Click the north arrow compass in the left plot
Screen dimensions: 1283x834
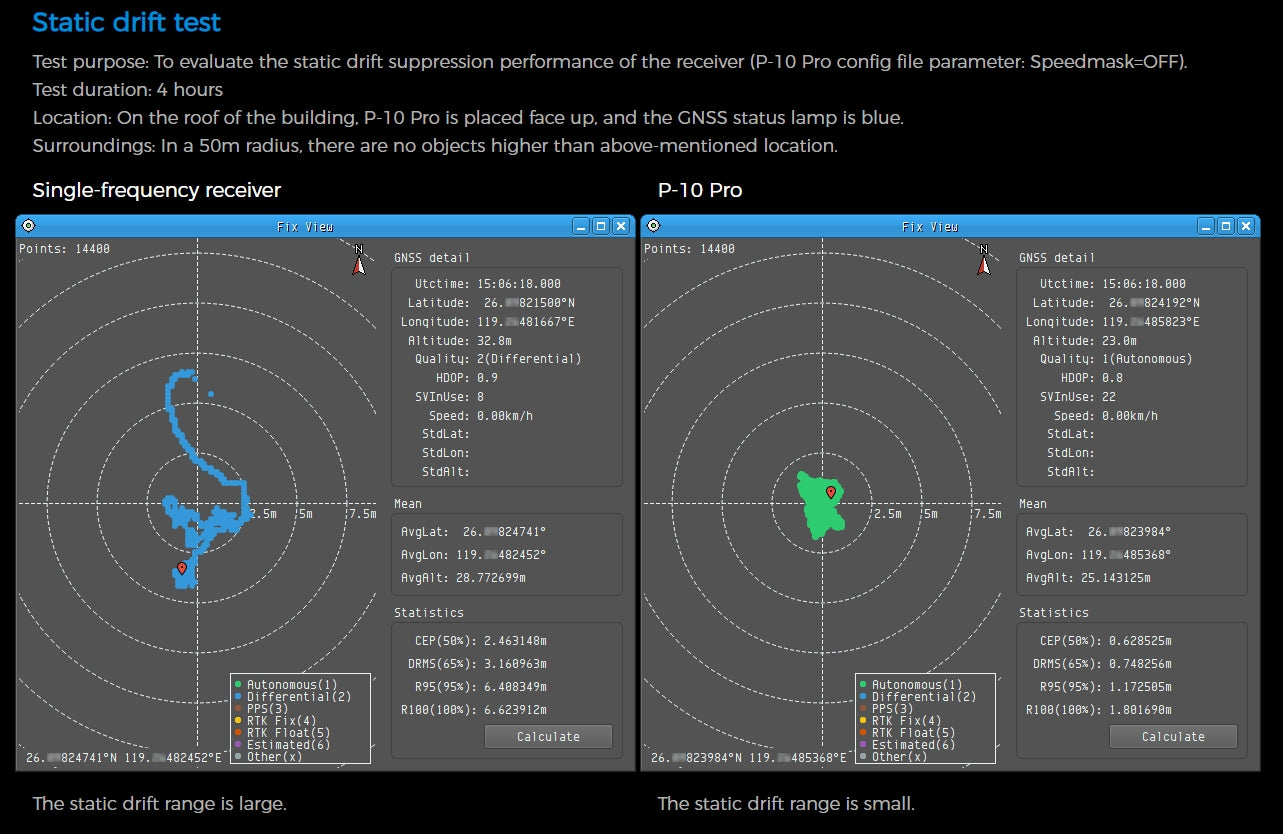358,260
